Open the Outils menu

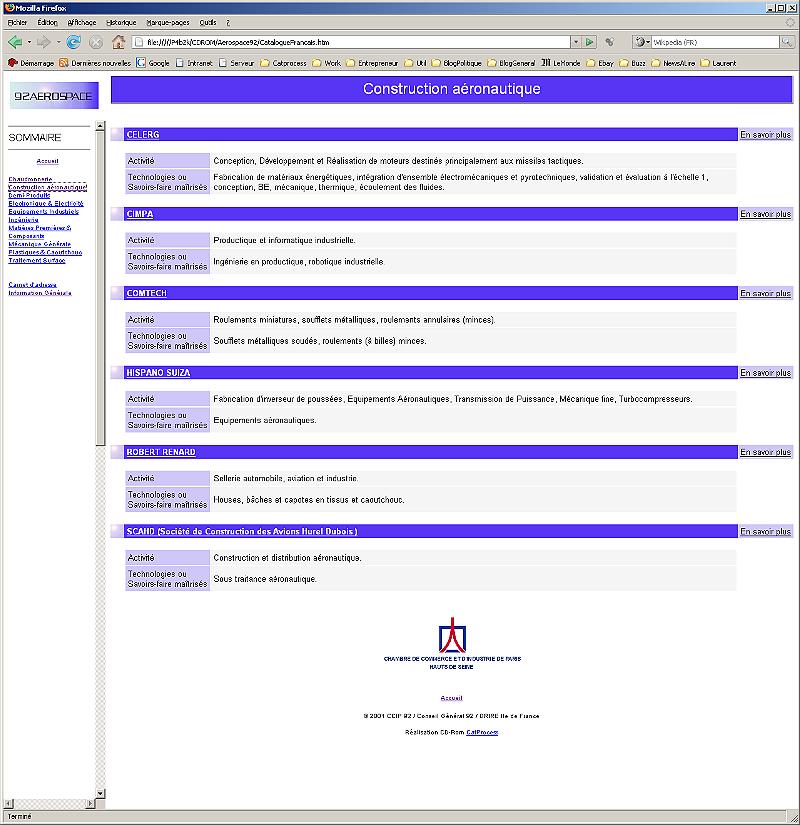[208, 23]
